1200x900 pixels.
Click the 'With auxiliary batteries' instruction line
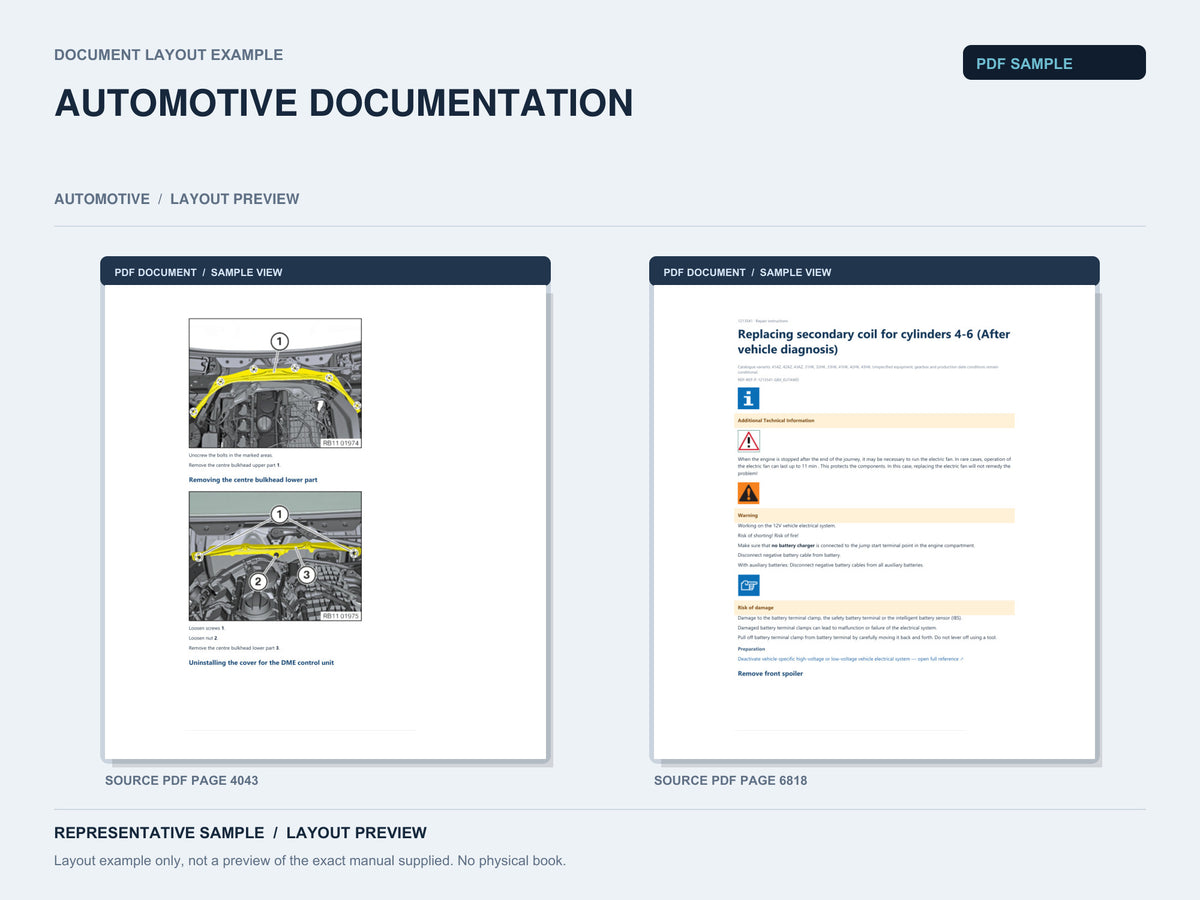(x=831, y=565)
